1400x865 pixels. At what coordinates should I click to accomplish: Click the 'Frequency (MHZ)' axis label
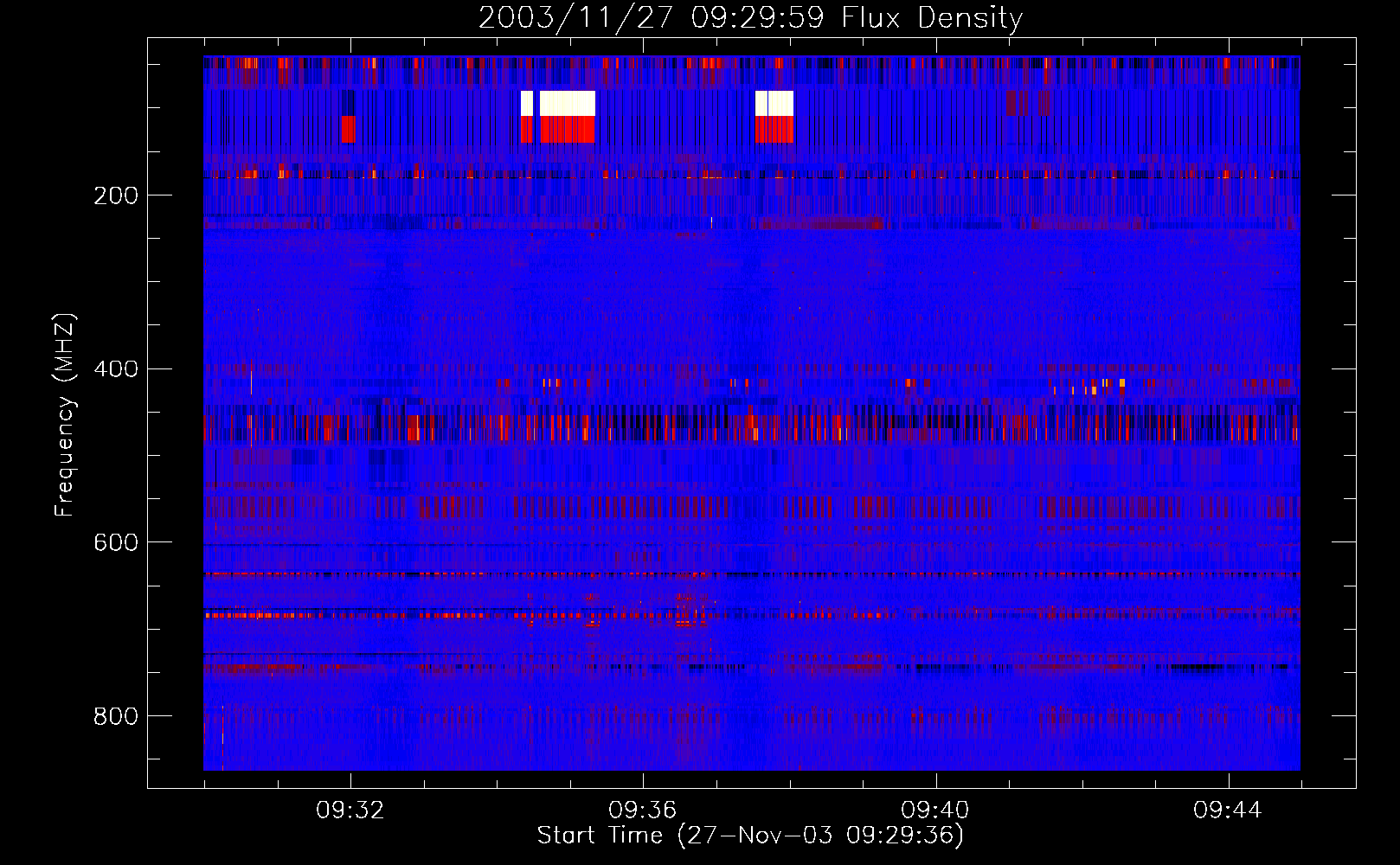[65, 414]
